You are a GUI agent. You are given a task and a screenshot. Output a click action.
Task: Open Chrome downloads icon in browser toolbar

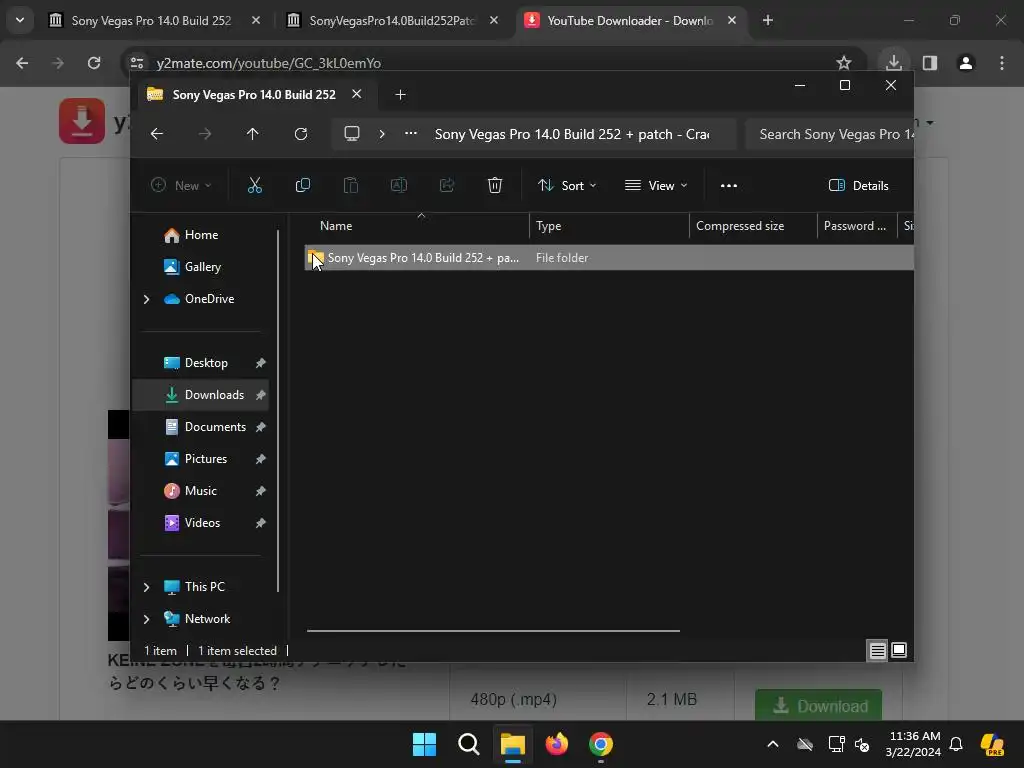pyautogui.click(x=893, y=63)
